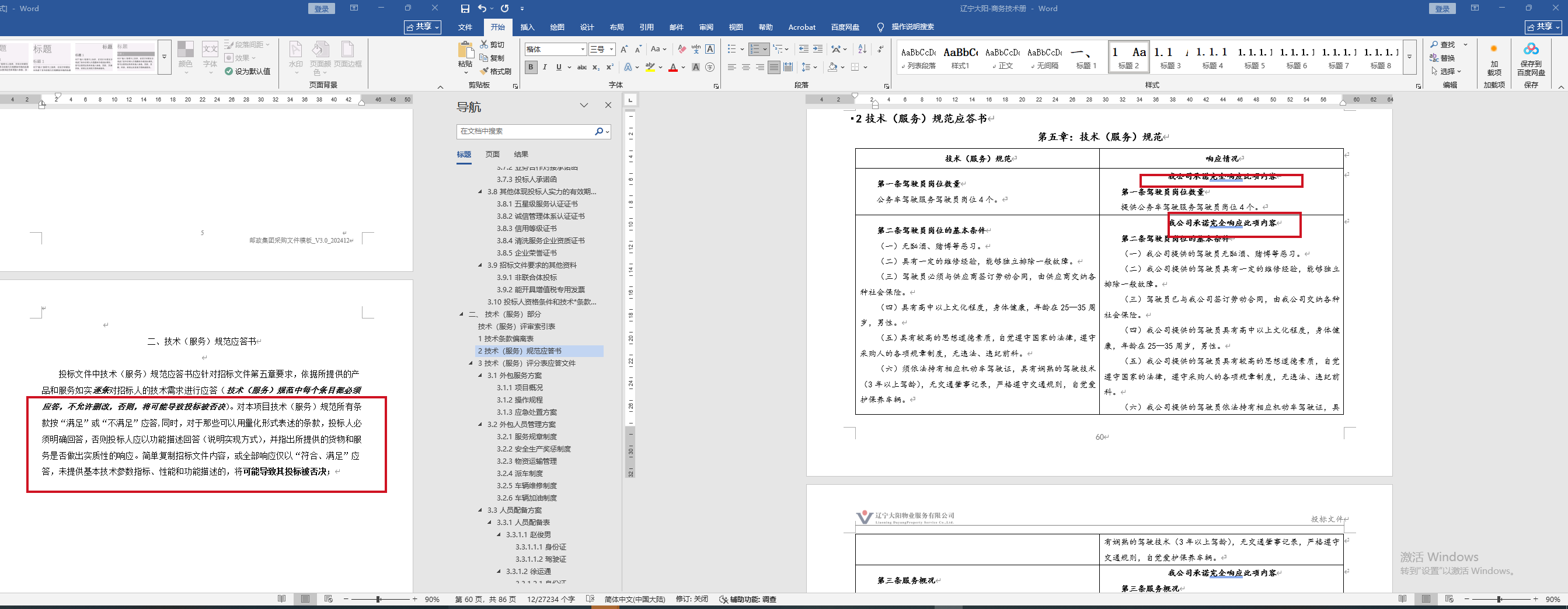Apply distributed alignment
This screenshot has height=609, width=1568.
click(x=788, y=68)
